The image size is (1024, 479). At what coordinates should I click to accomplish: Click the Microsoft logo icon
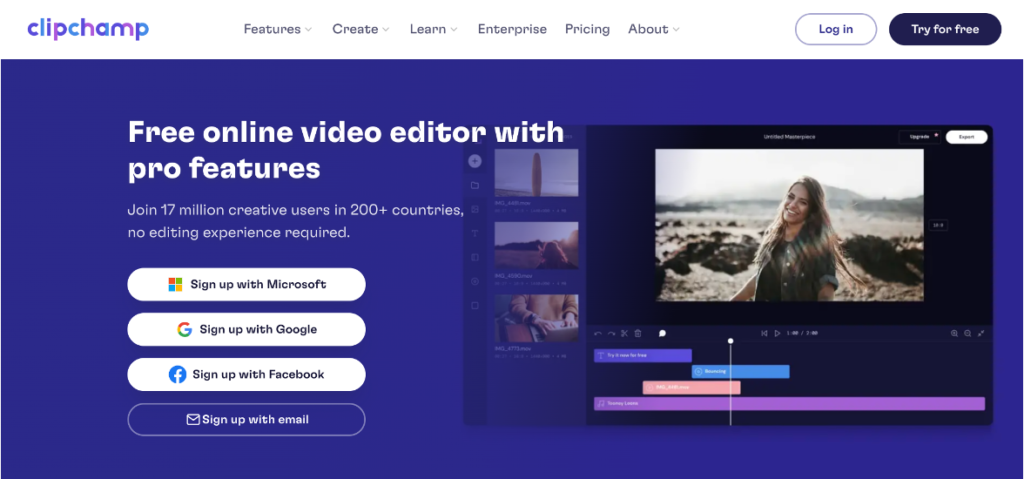coord(175,284)
